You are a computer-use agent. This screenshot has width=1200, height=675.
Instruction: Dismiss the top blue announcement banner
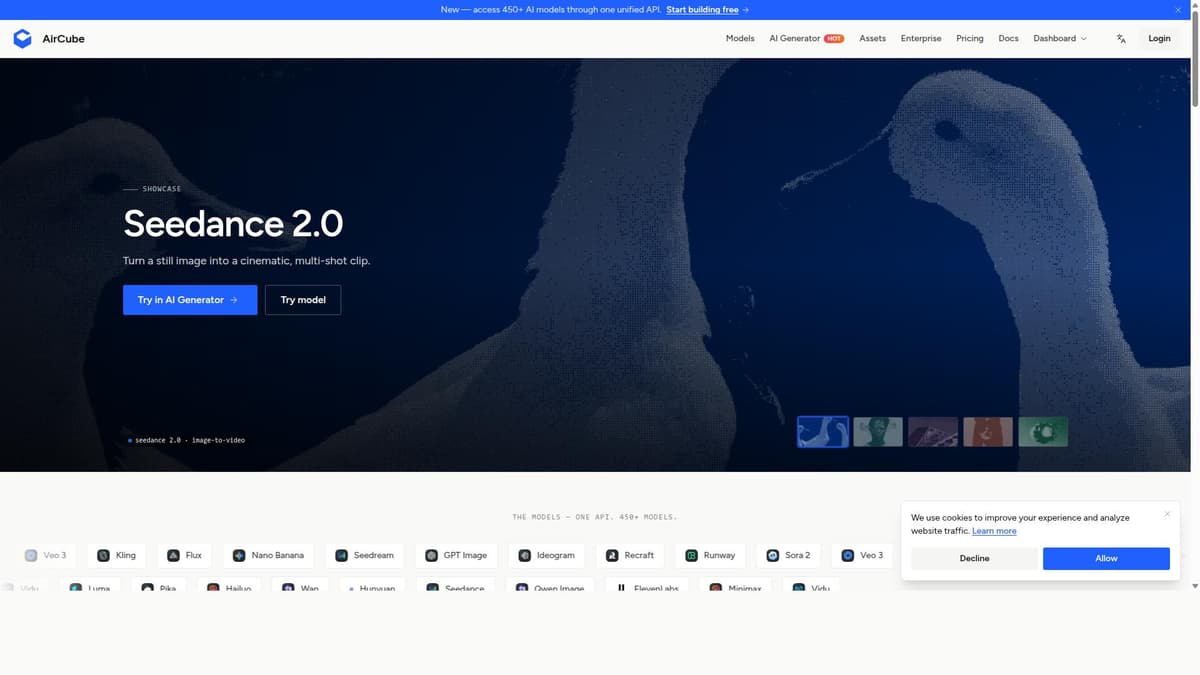pos(1177,9)
